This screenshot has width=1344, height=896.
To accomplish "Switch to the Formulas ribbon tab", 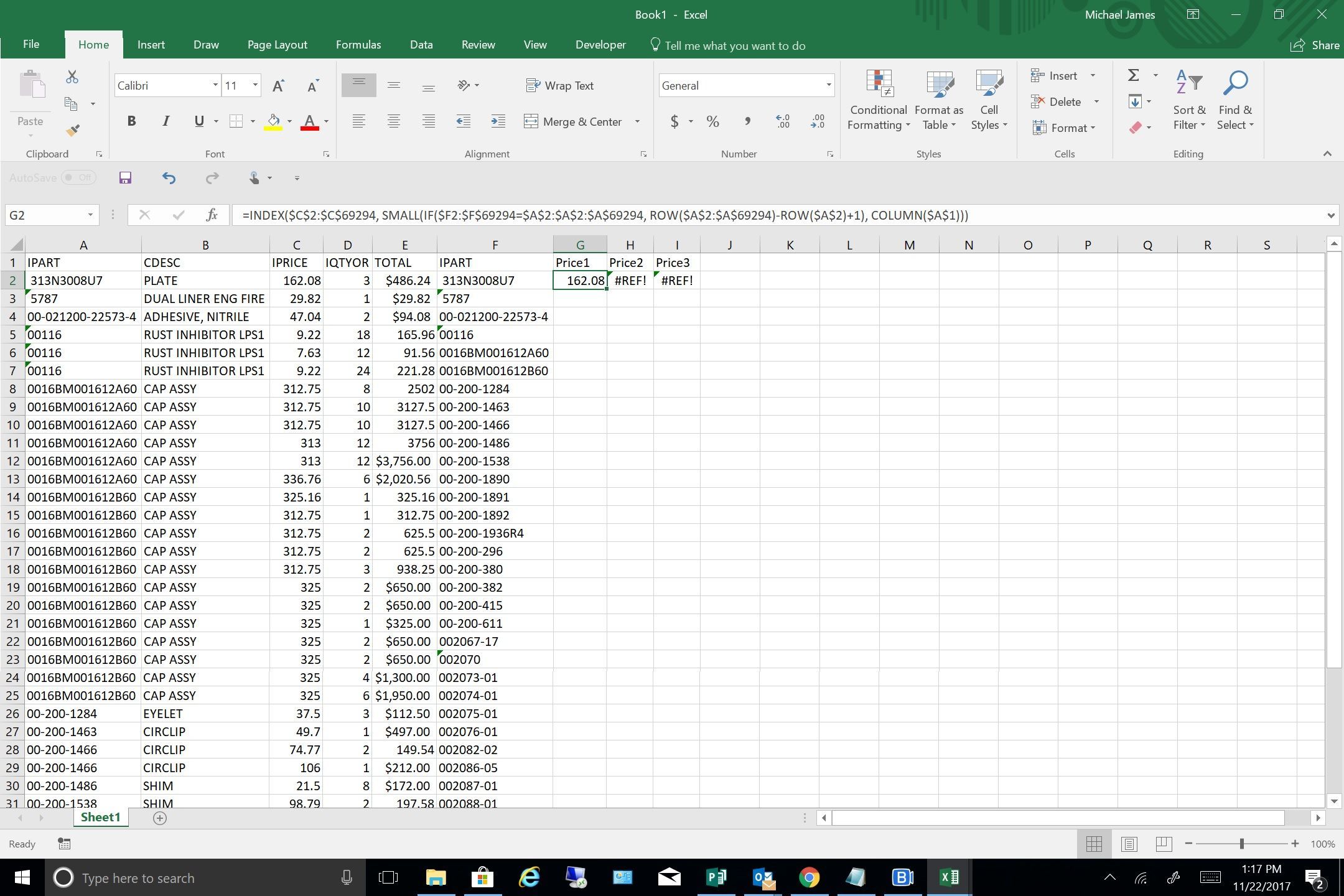I will 358,44.
